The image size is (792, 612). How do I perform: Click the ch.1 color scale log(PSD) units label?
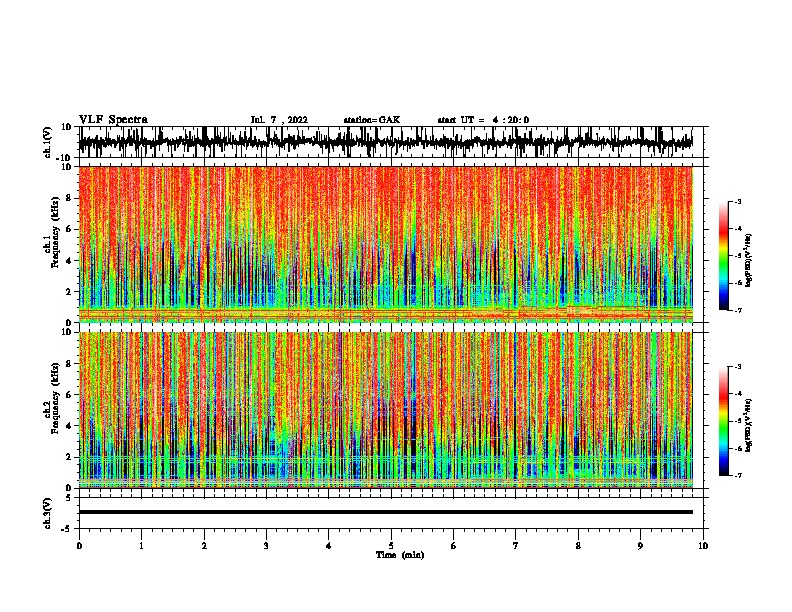coord(749,261)
